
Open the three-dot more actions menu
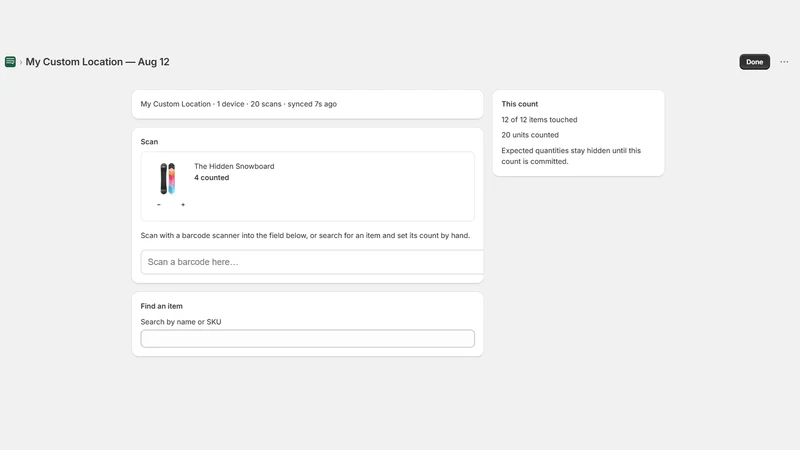784,62
